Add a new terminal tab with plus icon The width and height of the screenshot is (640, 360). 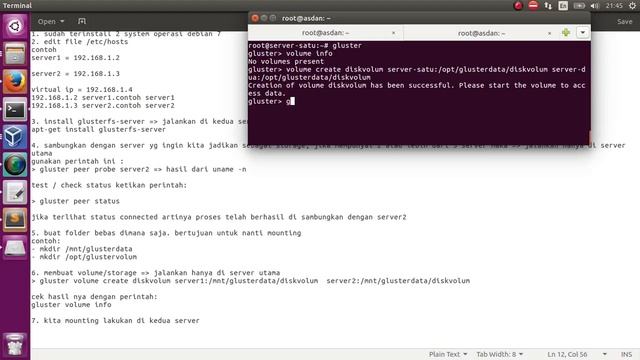tap(566, 33)
